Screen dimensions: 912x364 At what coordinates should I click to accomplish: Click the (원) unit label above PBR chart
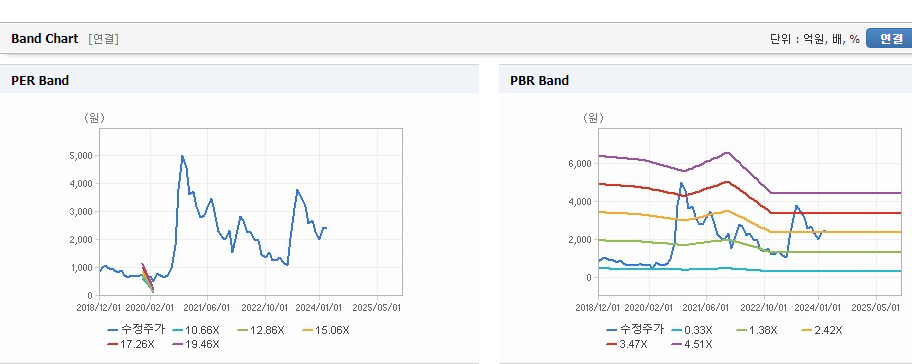593,118
